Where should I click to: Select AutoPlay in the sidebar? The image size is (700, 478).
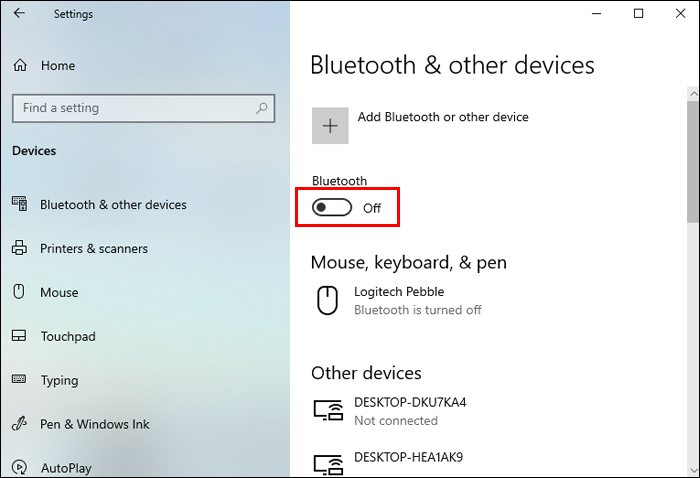[x=67, y=467]
